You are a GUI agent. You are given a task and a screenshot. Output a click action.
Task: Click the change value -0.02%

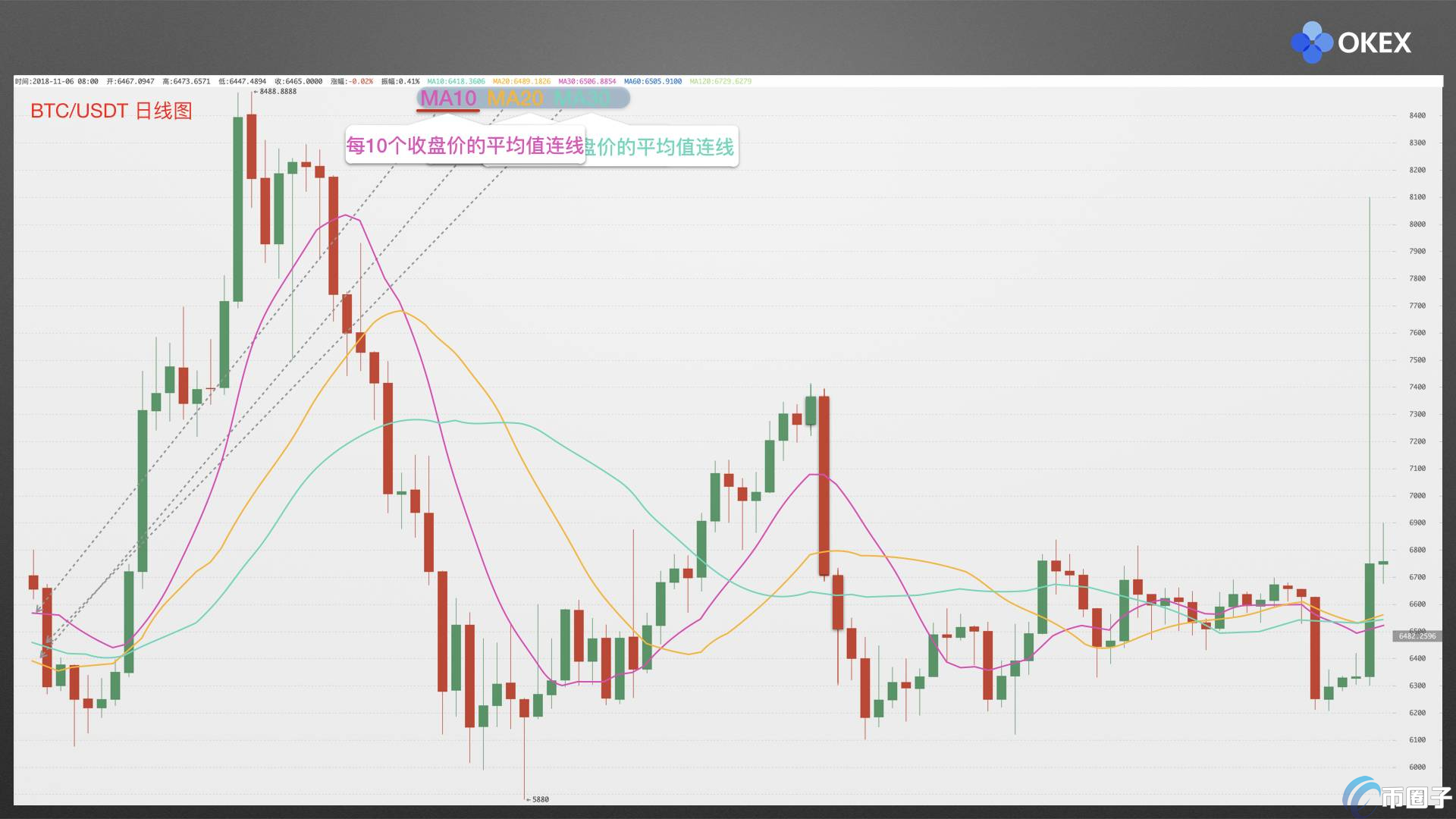(361, 81)
